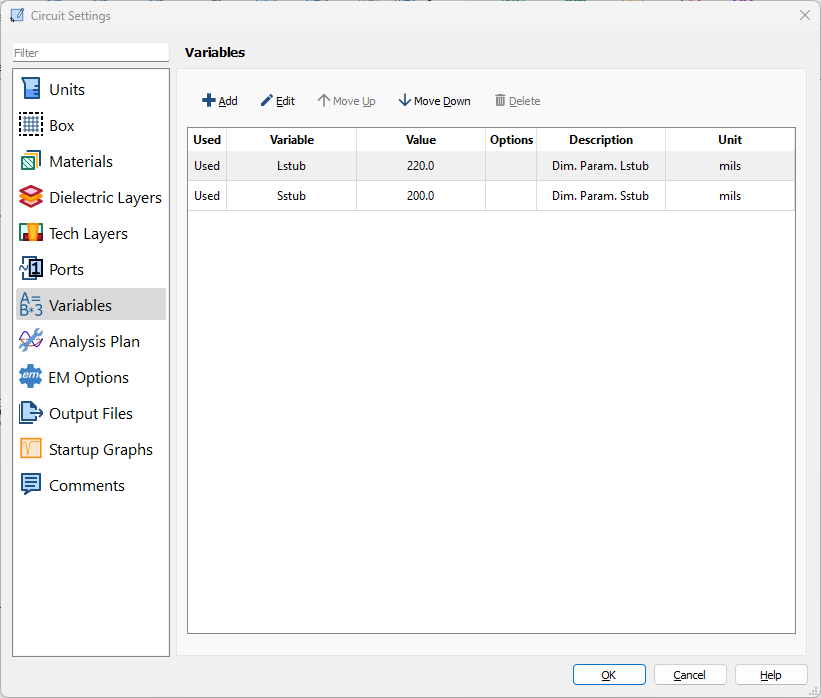Select the EM Options gear icon

(x=31, y=376)
